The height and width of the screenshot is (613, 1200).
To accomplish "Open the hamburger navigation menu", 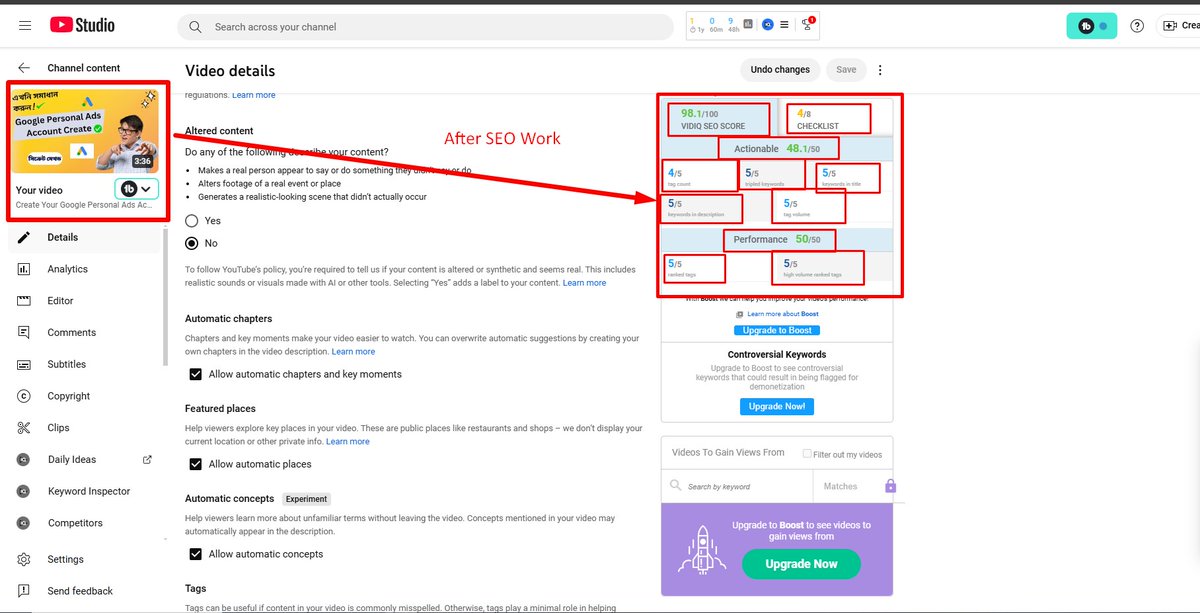I will point(25,25).
